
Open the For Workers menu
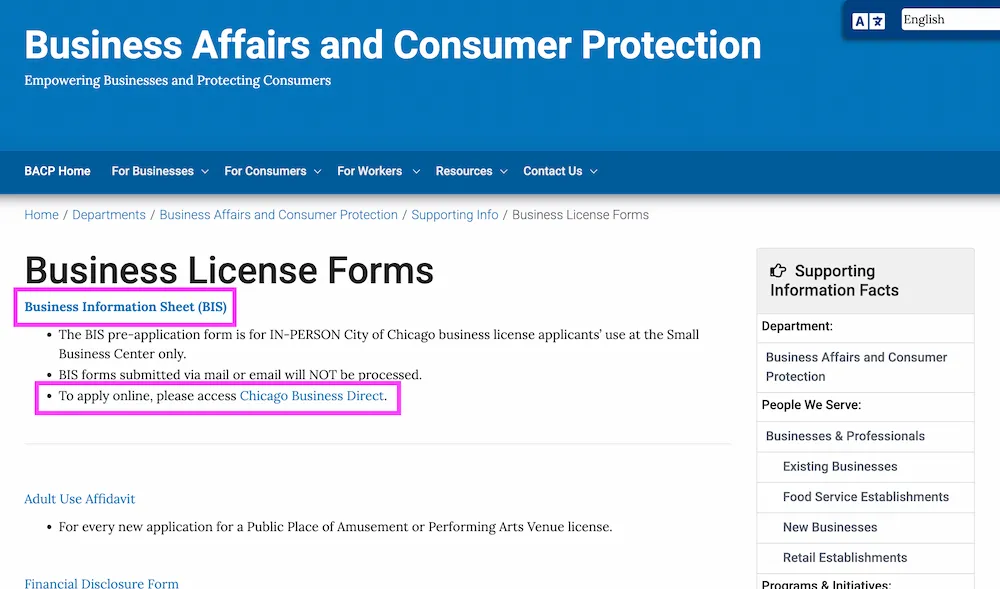[x=370, y=171]
